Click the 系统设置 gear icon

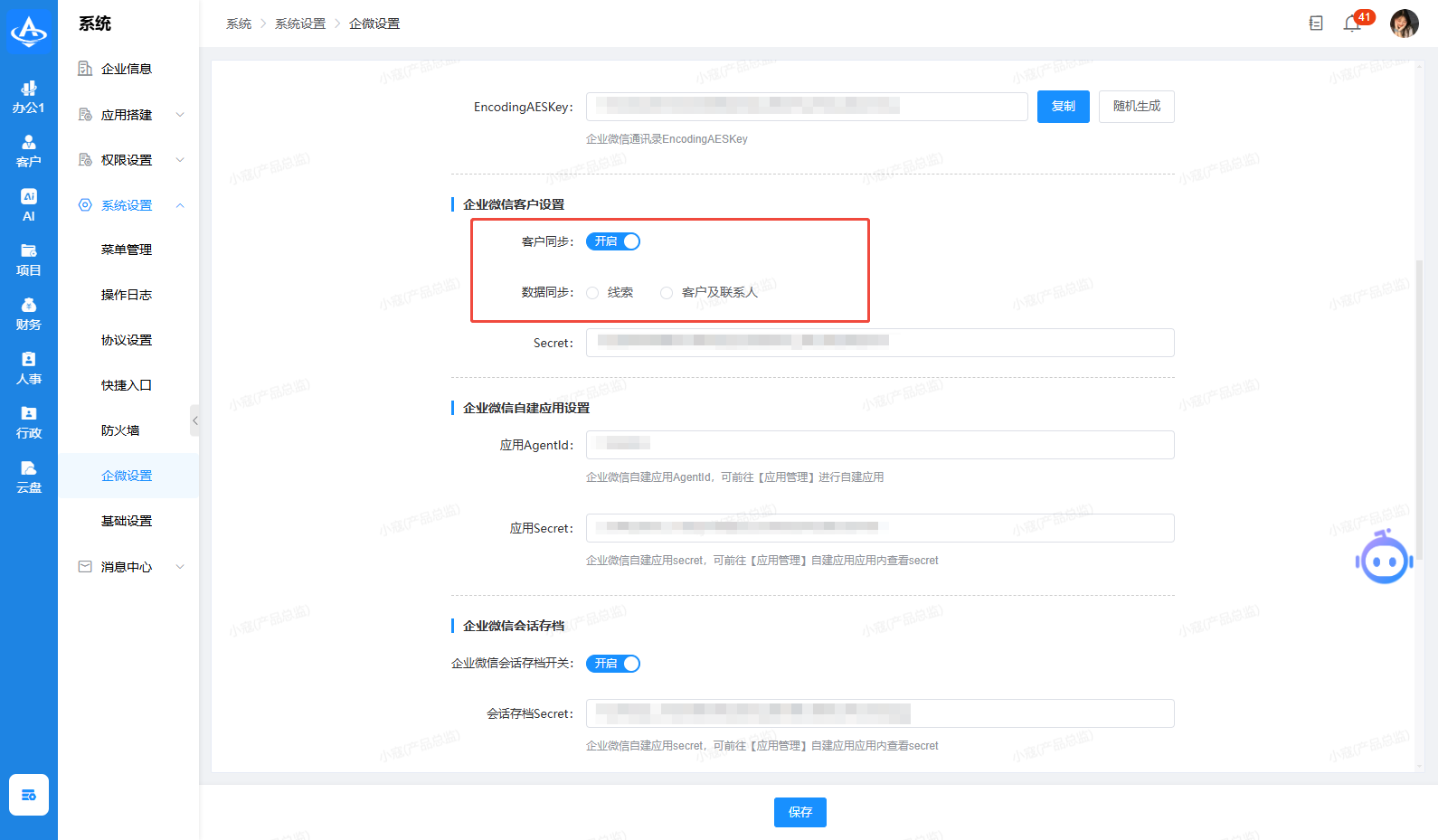(x=85, y=205)
